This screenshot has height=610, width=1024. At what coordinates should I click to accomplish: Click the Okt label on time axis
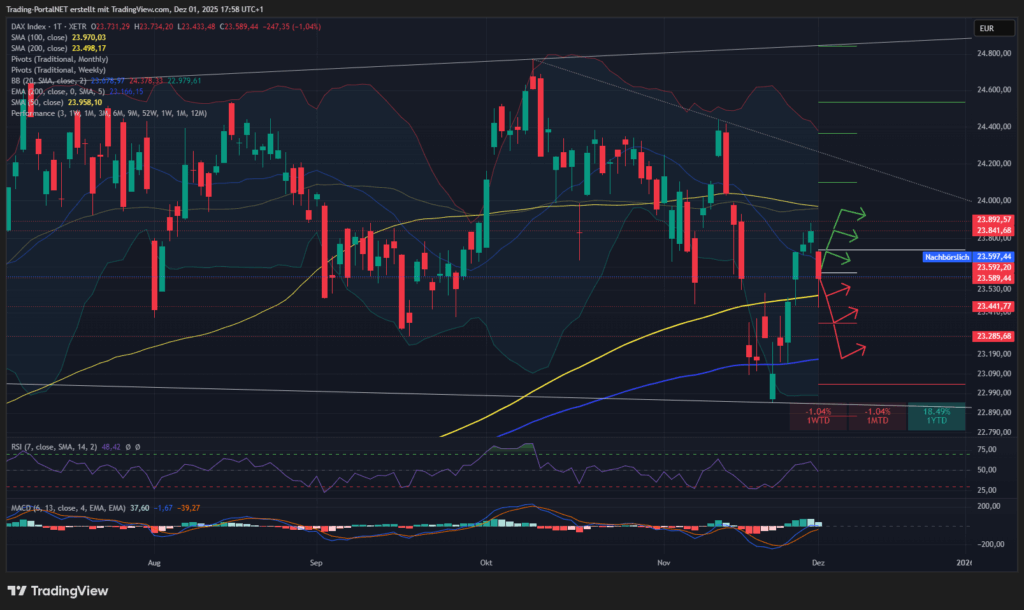point(487,563)
